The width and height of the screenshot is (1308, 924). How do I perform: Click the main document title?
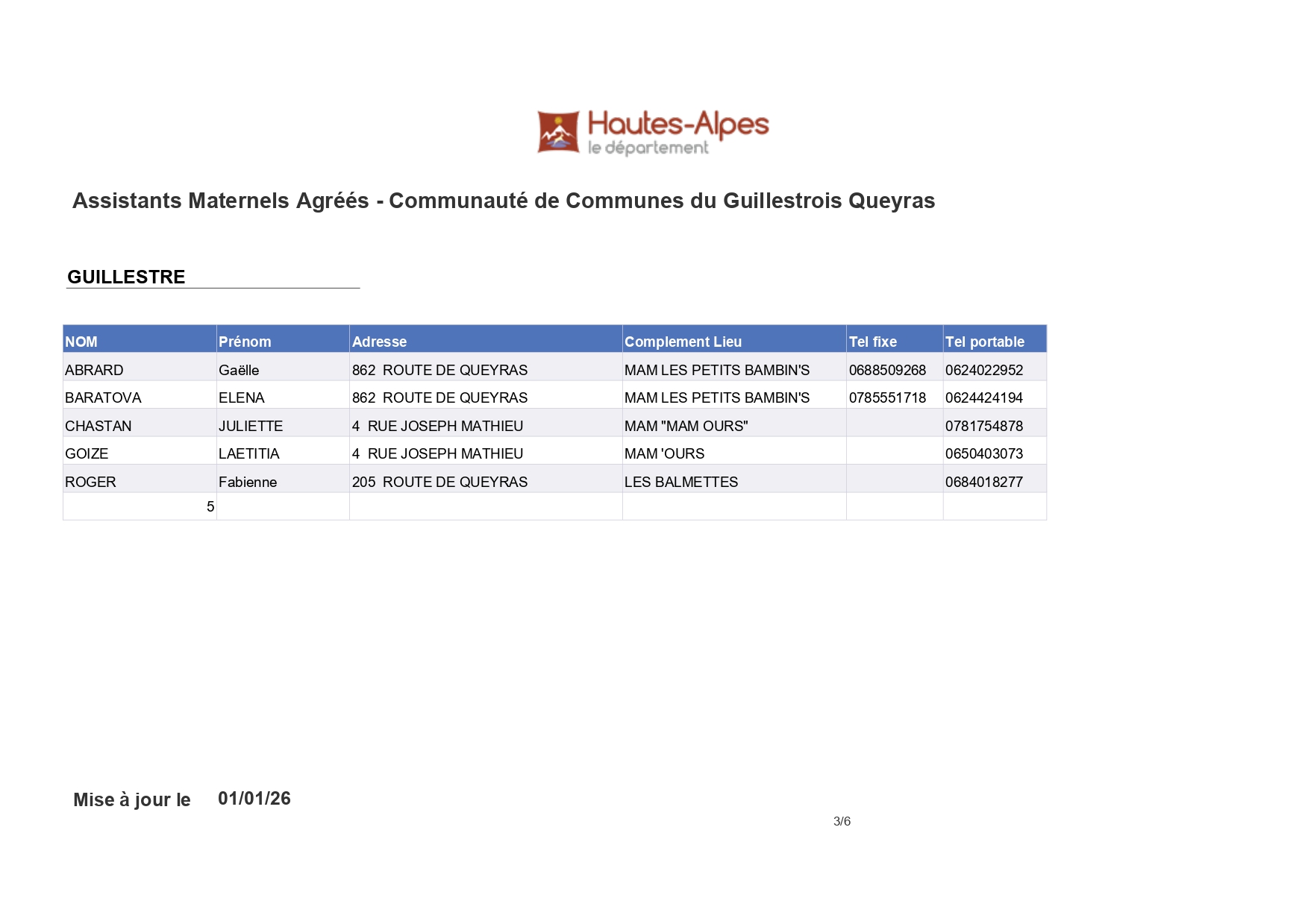(503, 200)
